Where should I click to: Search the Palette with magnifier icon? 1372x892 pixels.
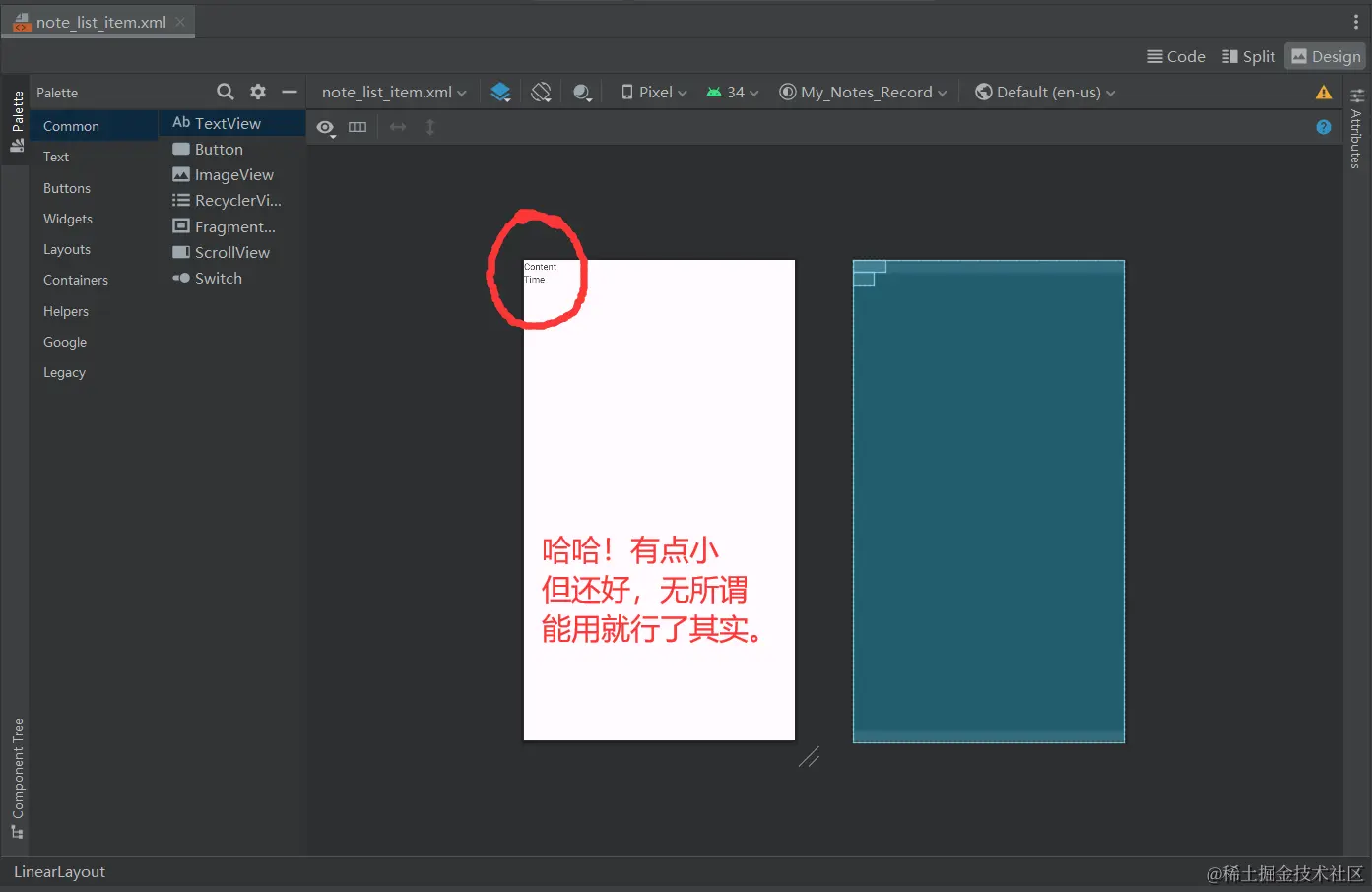226,92
